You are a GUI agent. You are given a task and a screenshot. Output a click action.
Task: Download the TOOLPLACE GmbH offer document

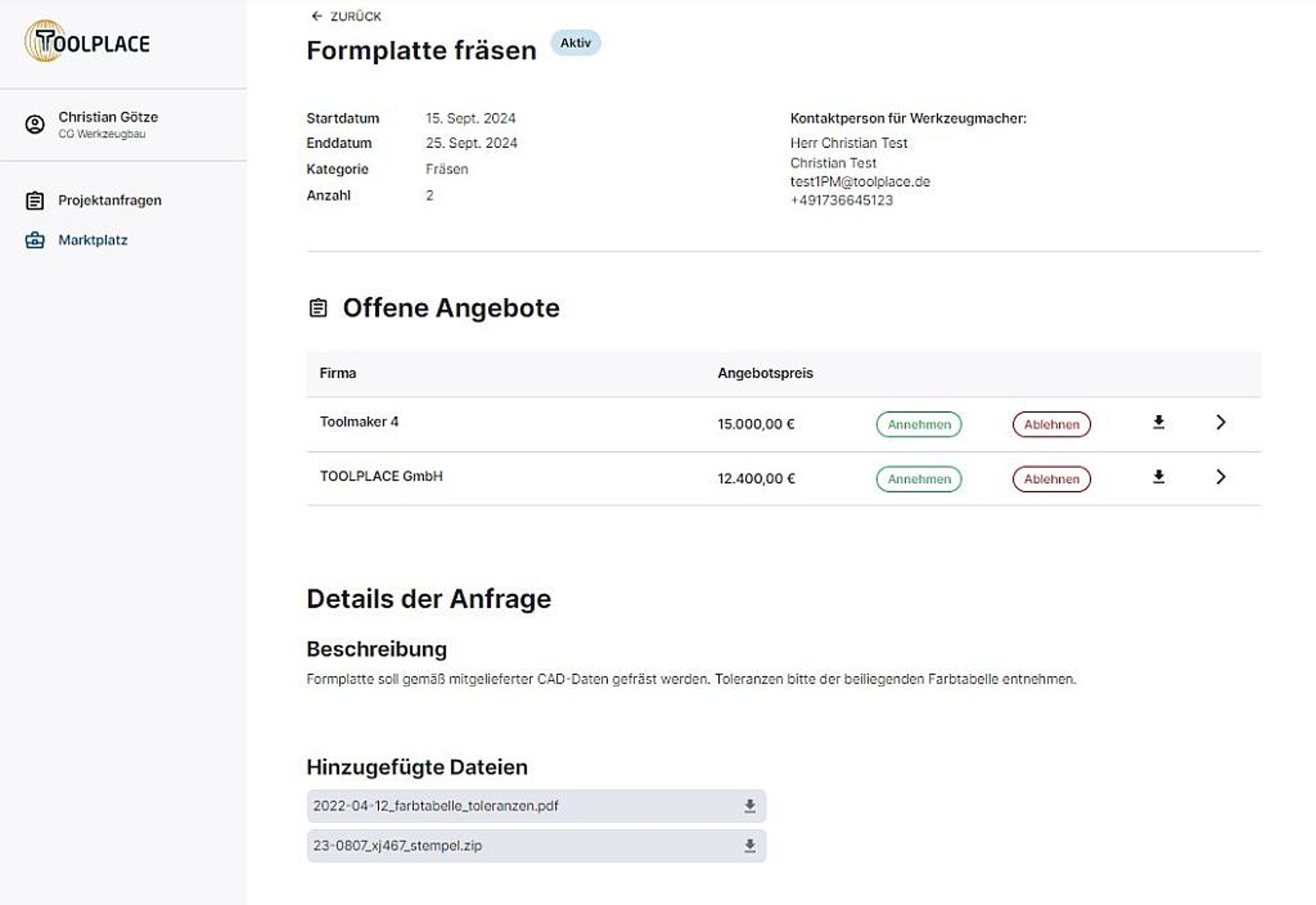coord(1158,478)
